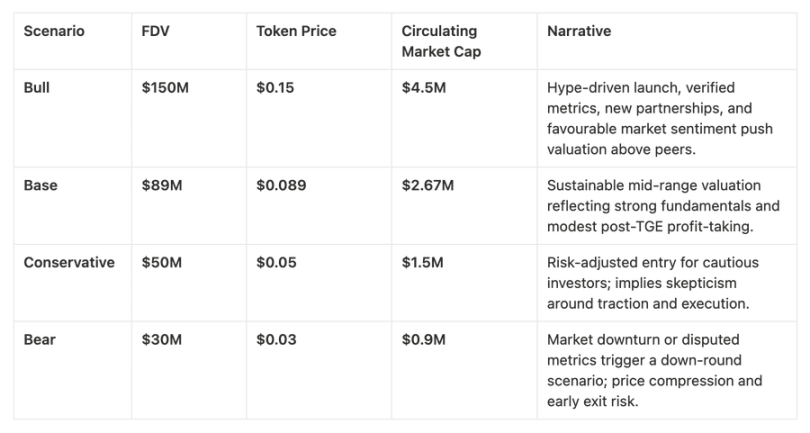Select the Base scenario cell
810x433 pixels.
coord(39,185)
